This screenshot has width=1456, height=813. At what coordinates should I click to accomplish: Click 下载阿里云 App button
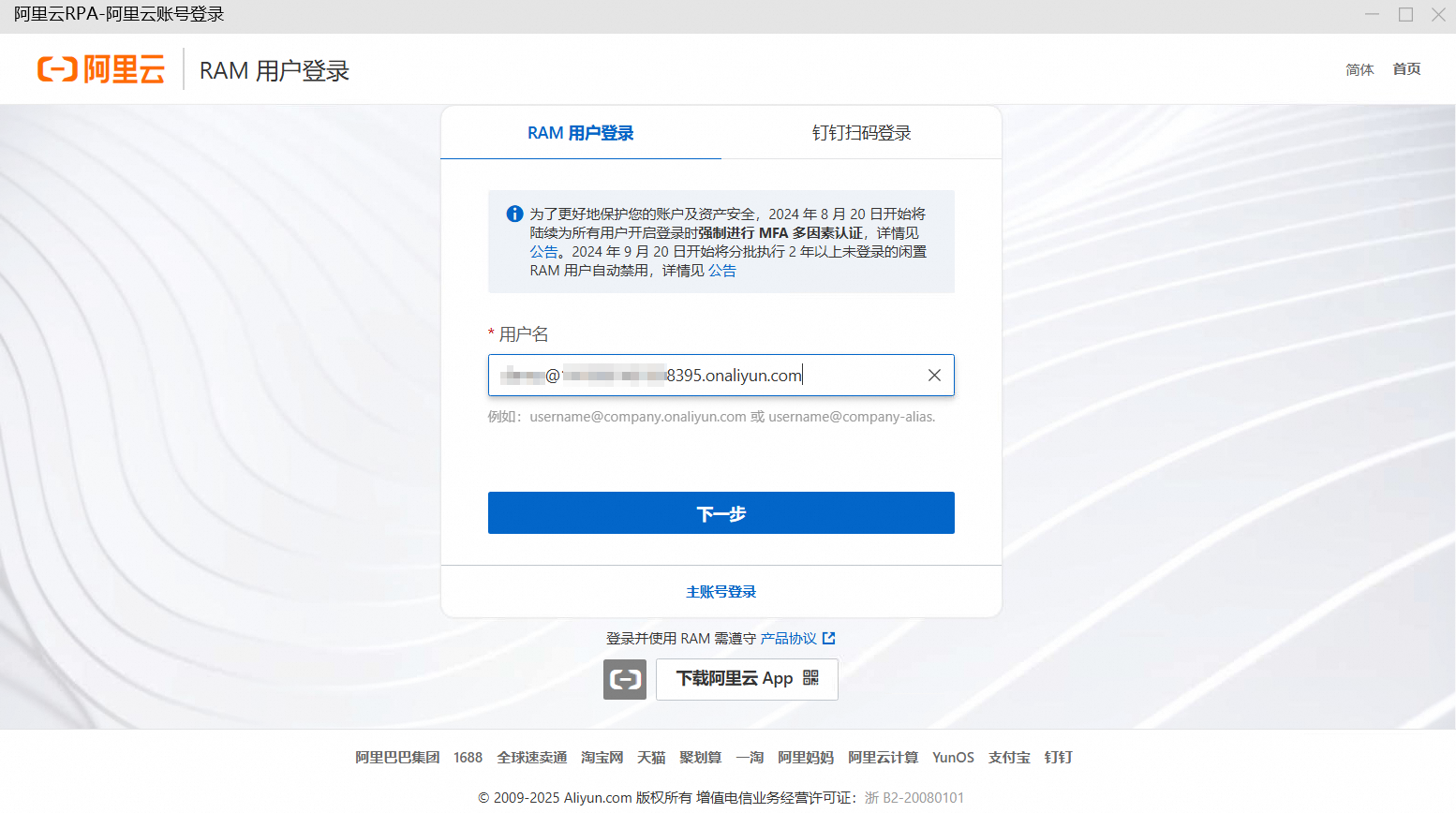(747, 679)
